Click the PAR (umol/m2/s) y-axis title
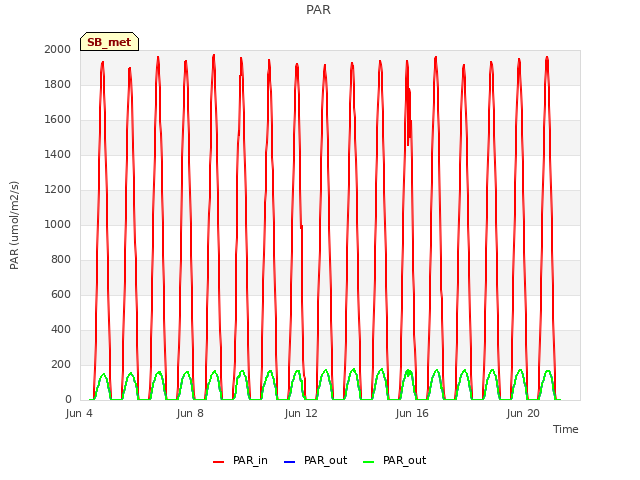 tap(14, 225)
